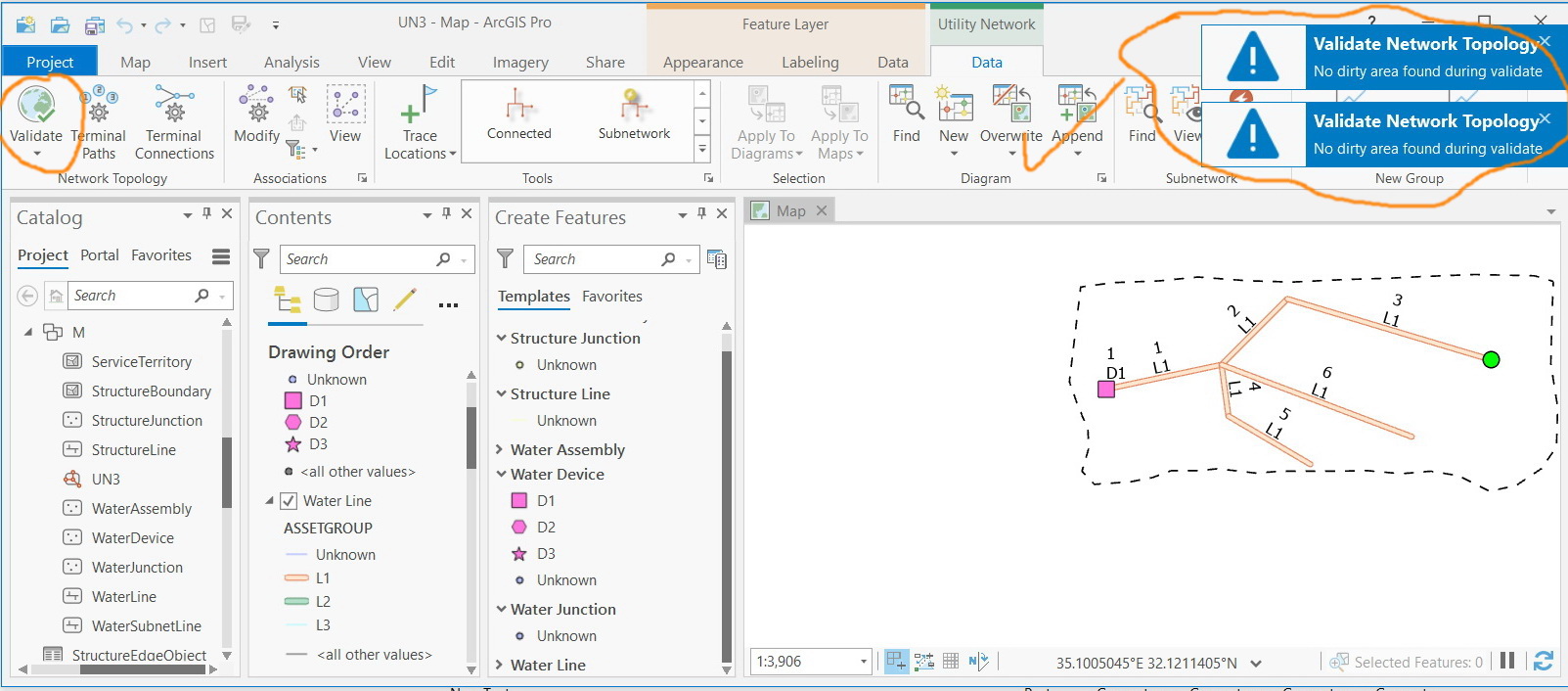Click filter icon in Contents pane
The width and height of the screenshot is (1568, 691).
point(261,258)
